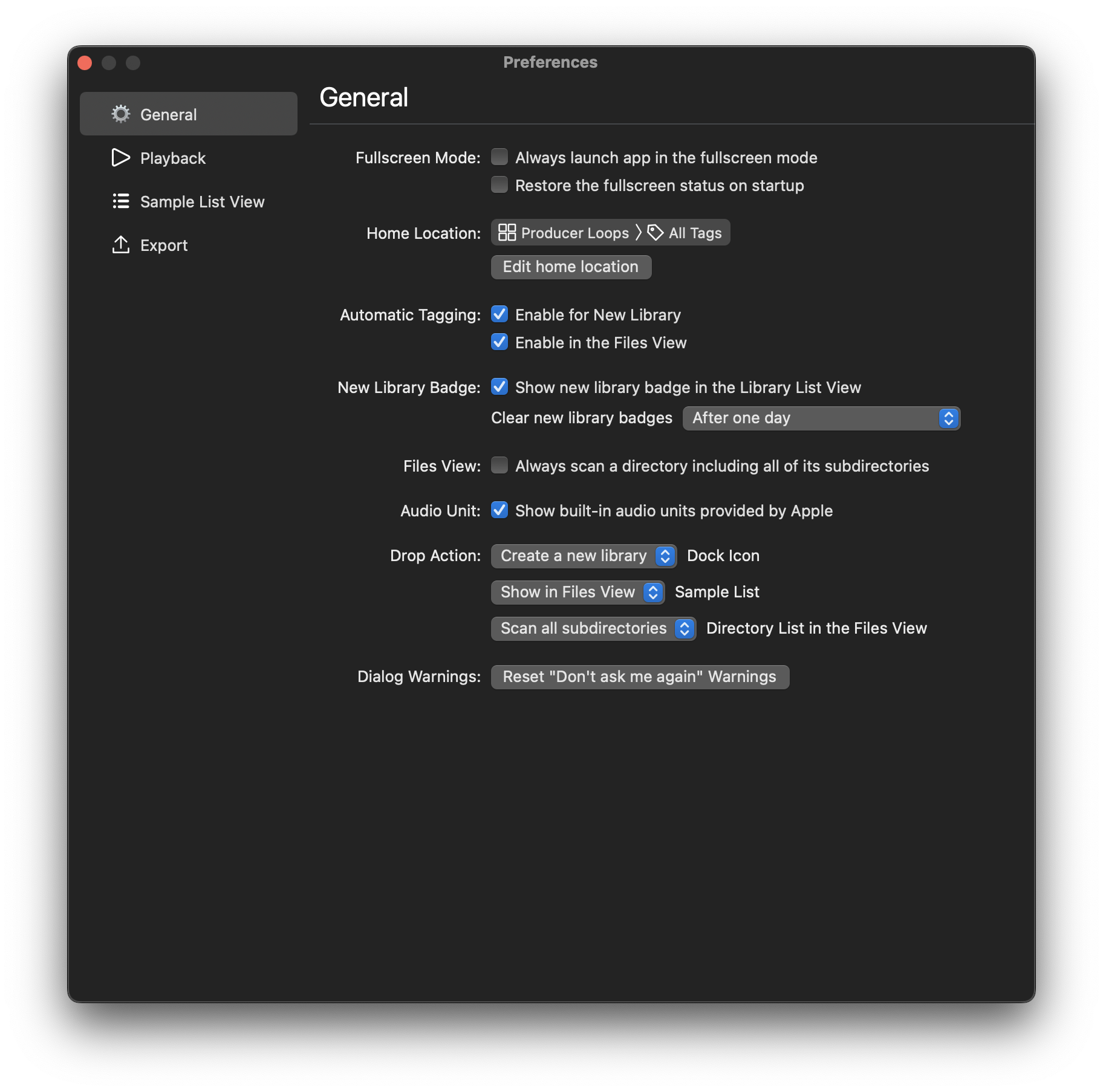Enable always launch app in fullscreen mode
The width and height of the screenshot is (1103, 1092).
click(x=499, y=157)
